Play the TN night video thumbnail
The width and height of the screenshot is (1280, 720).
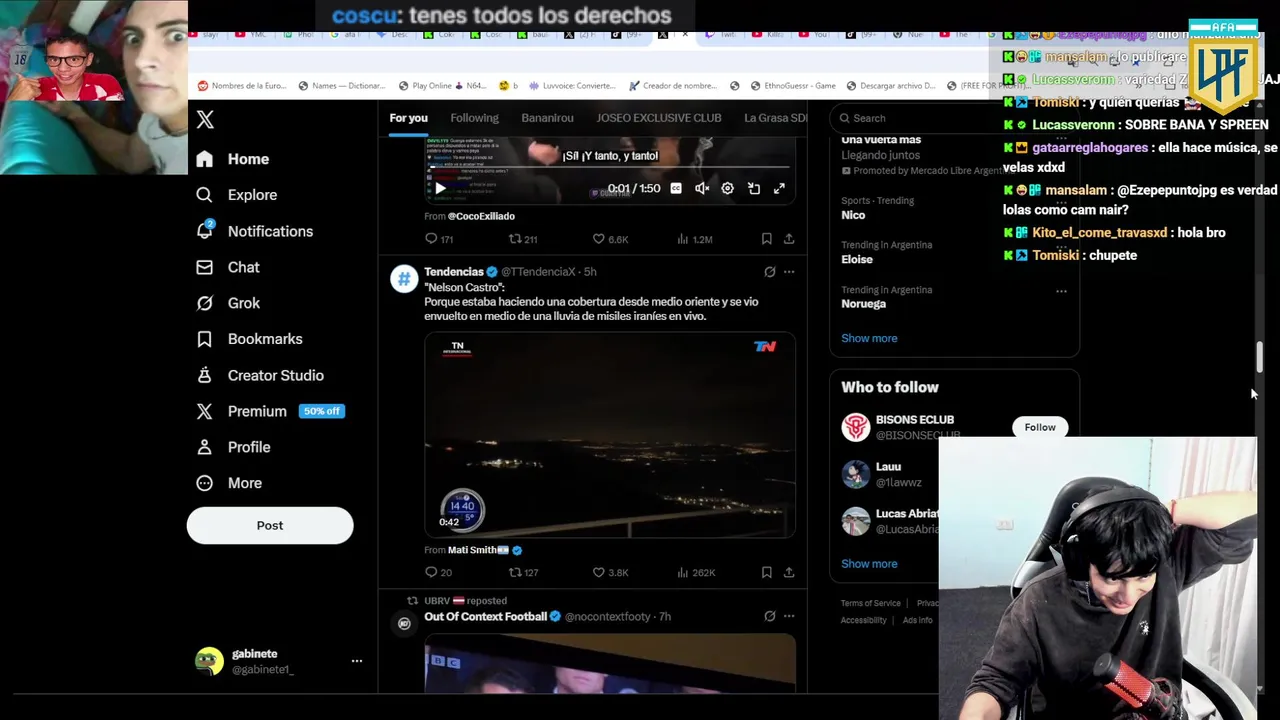pyautogui.click(x=610, y=435)
